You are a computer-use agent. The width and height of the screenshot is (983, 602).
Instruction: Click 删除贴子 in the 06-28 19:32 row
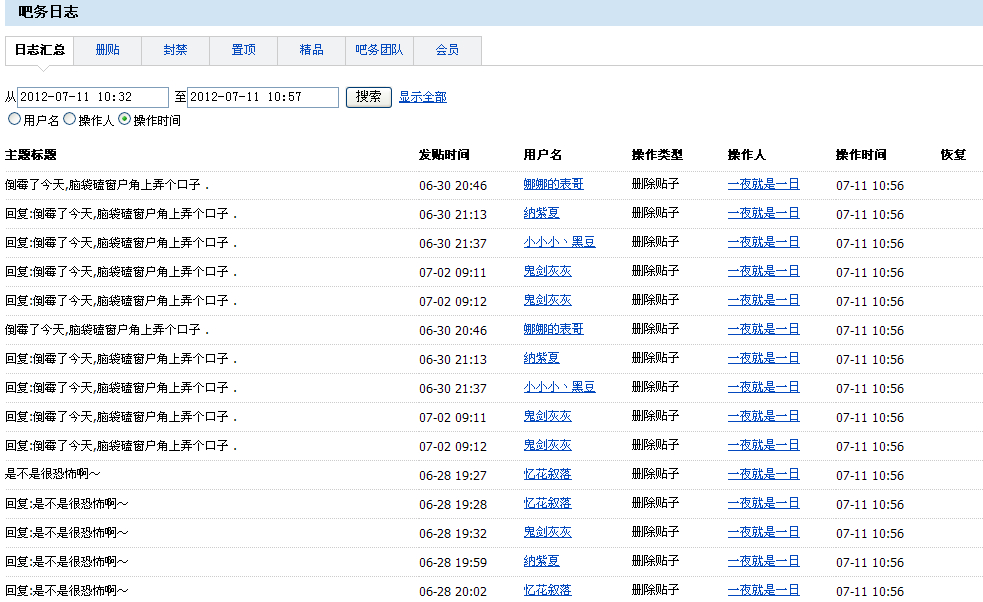pos(655,532)
